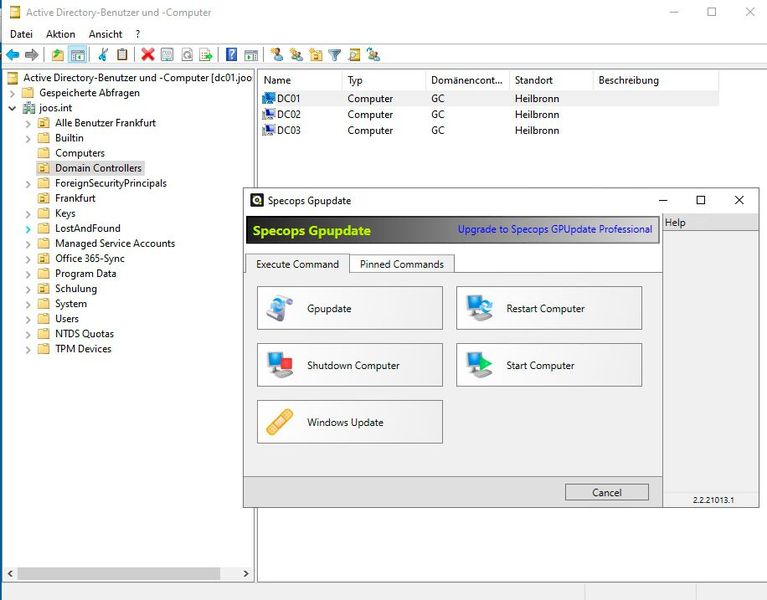Open the Aktion menu
The height and width of the screenshot is (600, 767).
[61, 34]
